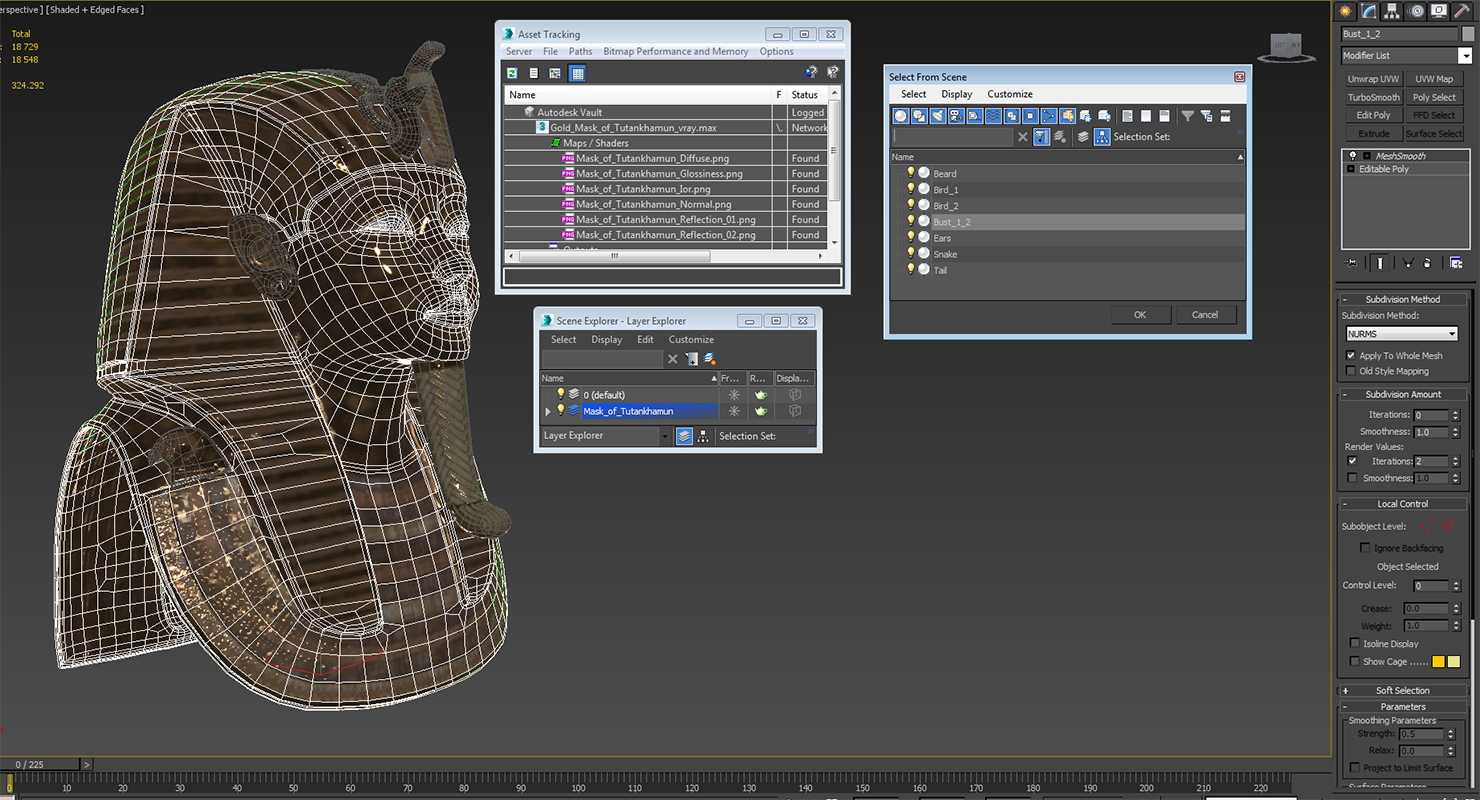Open Subdivision Method NURMS dropdown

[x=1401, y=333]
